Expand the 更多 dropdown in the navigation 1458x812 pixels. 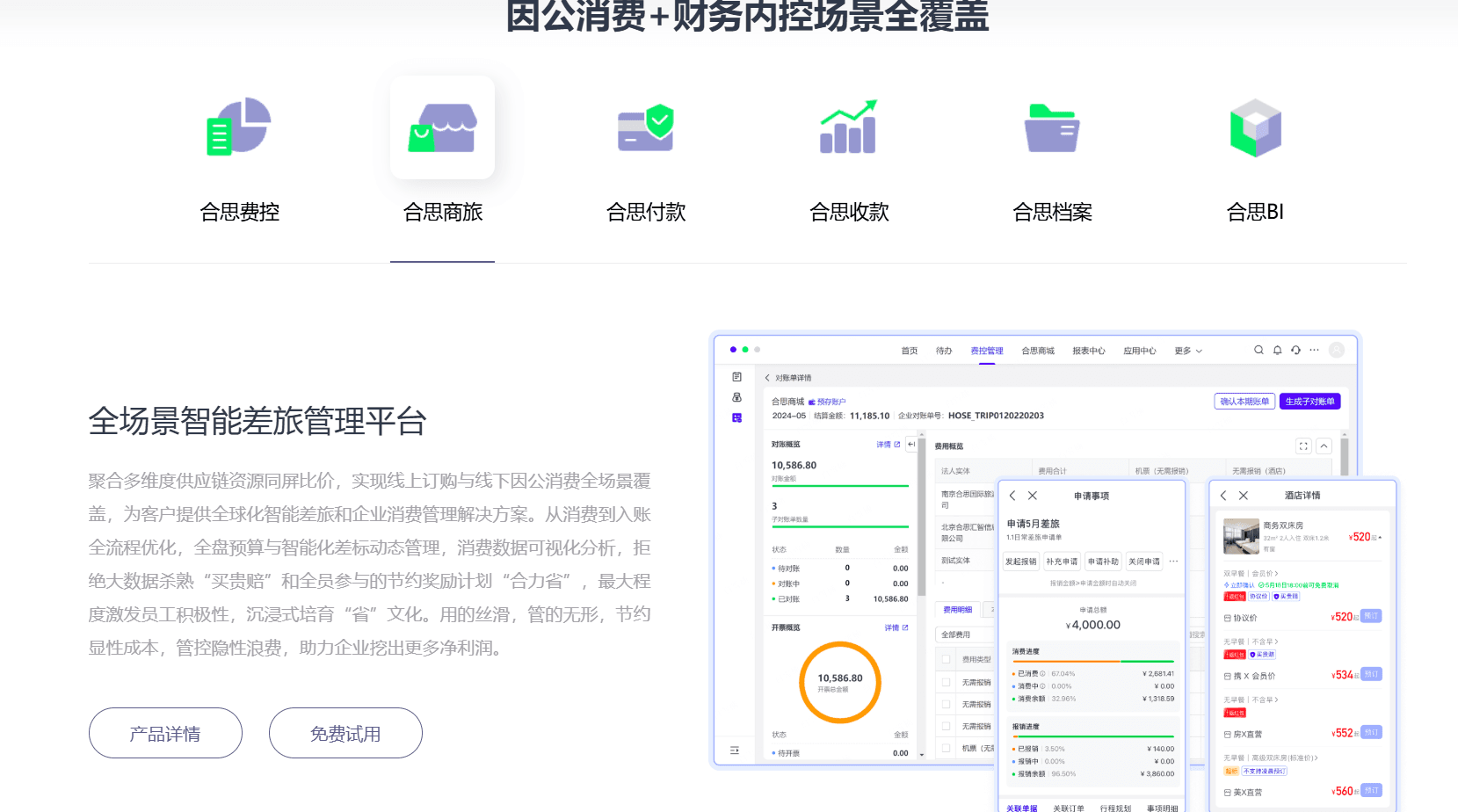pyautogui.click(x=1188, y=351)
